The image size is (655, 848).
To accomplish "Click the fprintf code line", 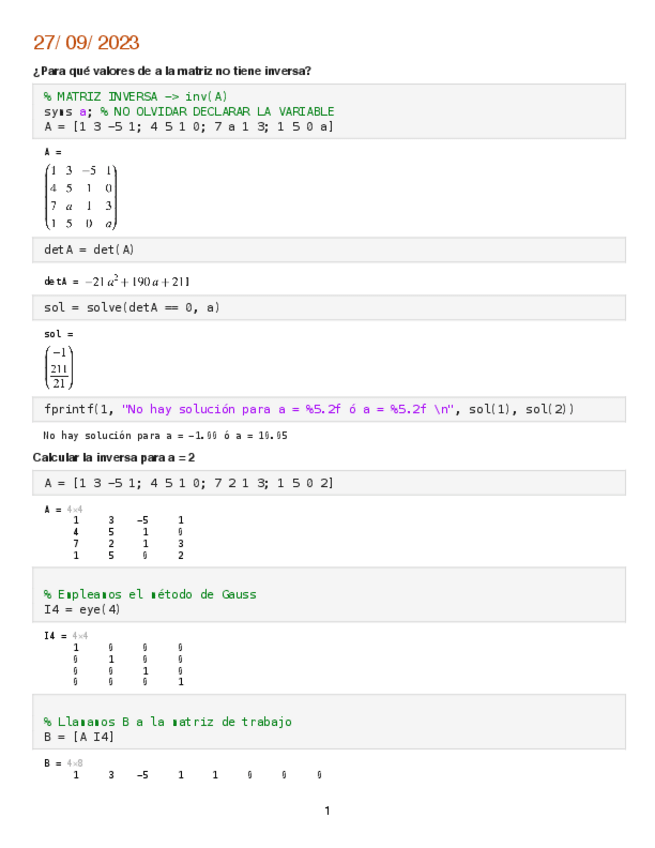I will (309, 409).
